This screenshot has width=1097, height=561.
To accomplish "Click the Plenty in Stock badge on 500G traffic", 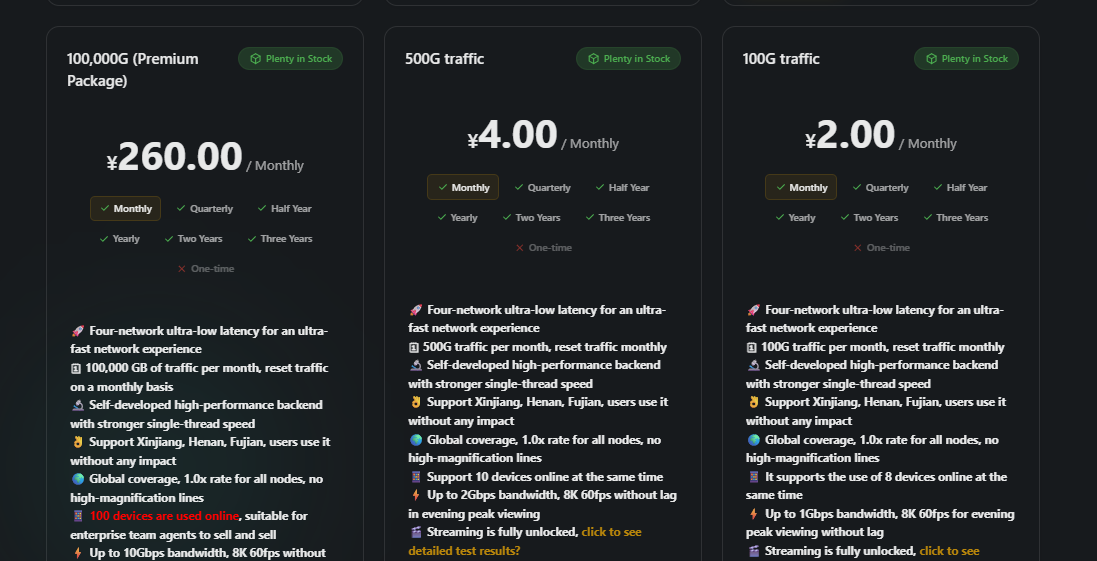I will pos(628,59).
